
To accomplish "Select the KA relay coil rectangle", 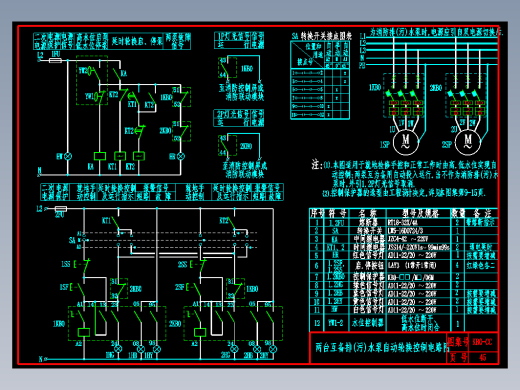I will [x=100, y=156].
